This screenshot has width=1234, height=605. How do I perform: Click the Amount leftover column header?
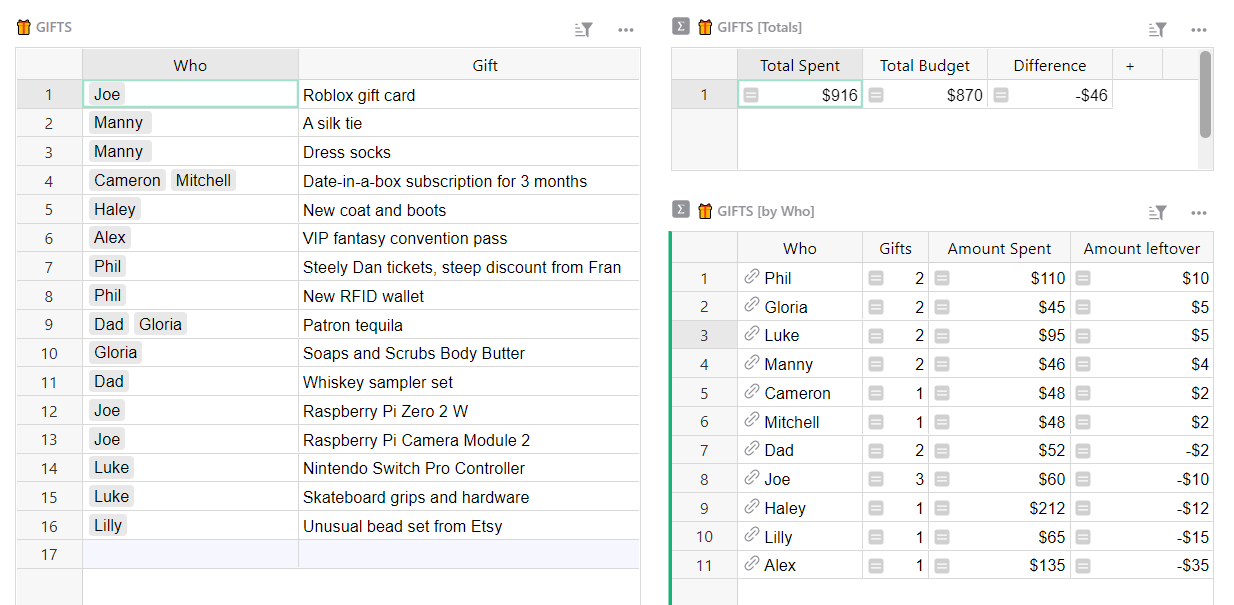tap(1141, 249)
